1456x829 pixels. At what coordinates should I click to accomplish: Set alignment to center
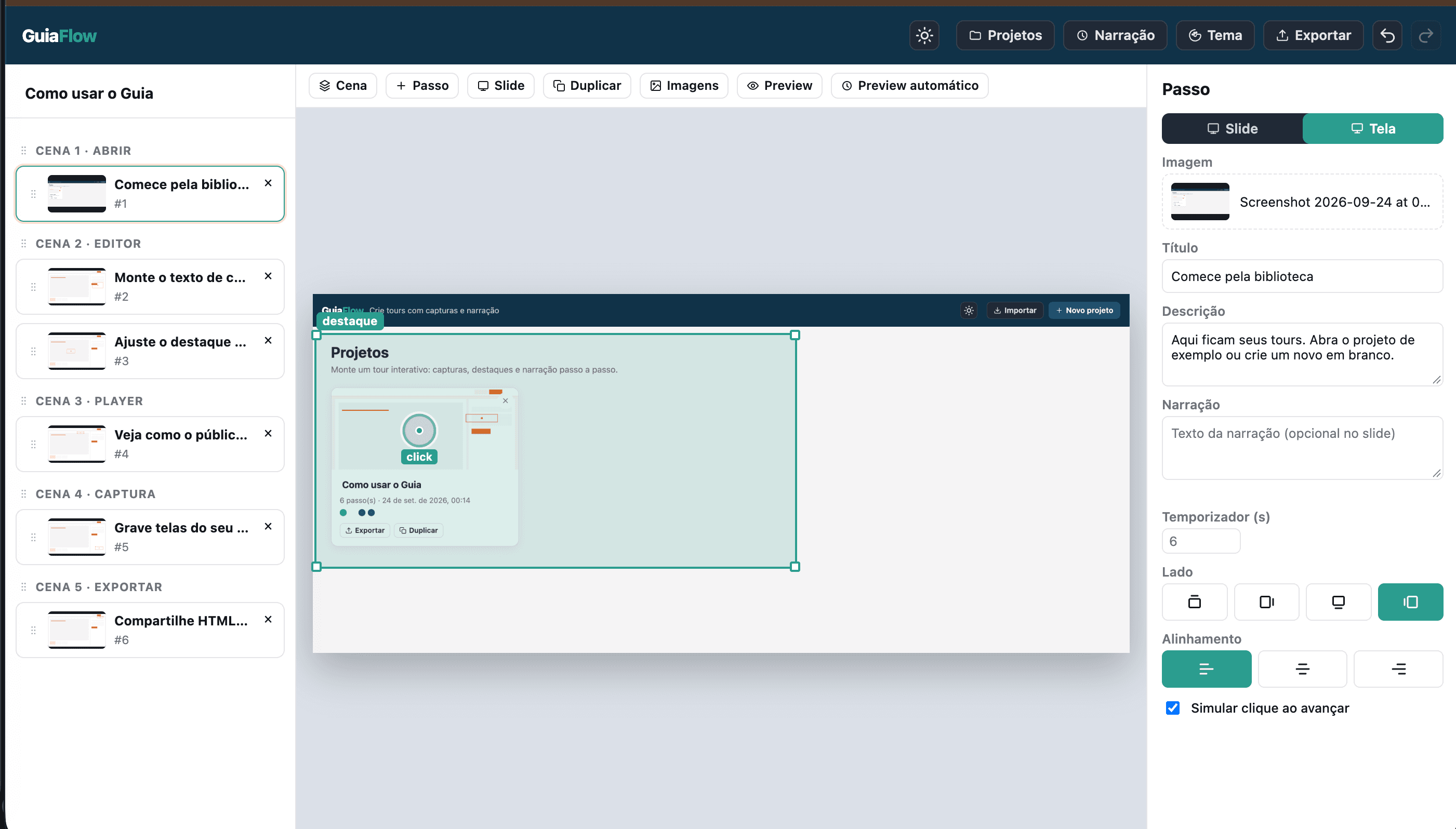pyautogui.click(x=1302, y=669)
